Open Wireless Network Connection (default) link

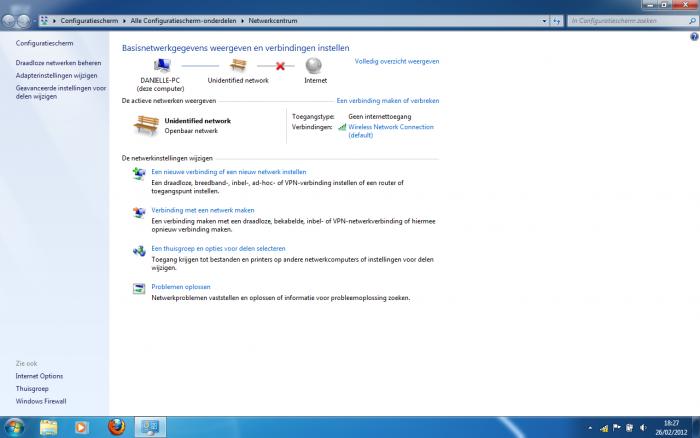(391, 131)
